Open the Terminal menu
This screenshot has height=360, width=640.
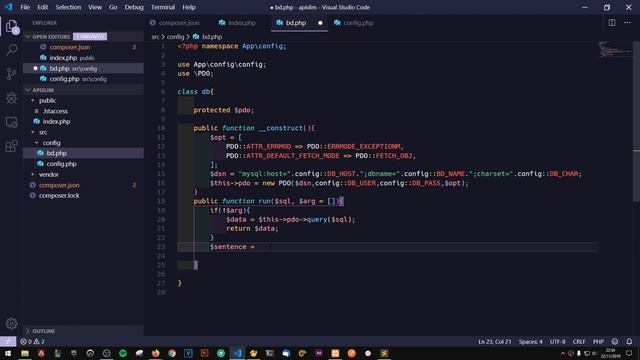pyautogui.click(x=163, y=7)
